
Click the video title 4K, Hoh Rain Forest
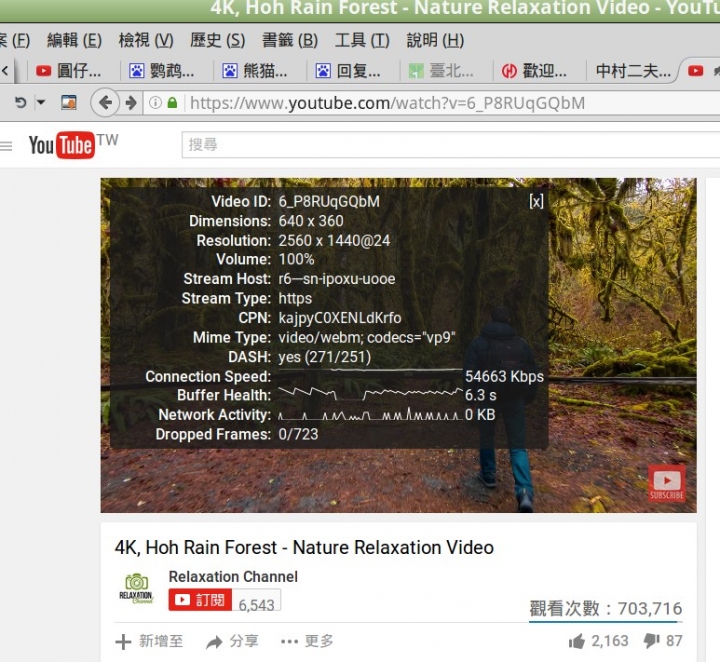(x=304, y=547)
